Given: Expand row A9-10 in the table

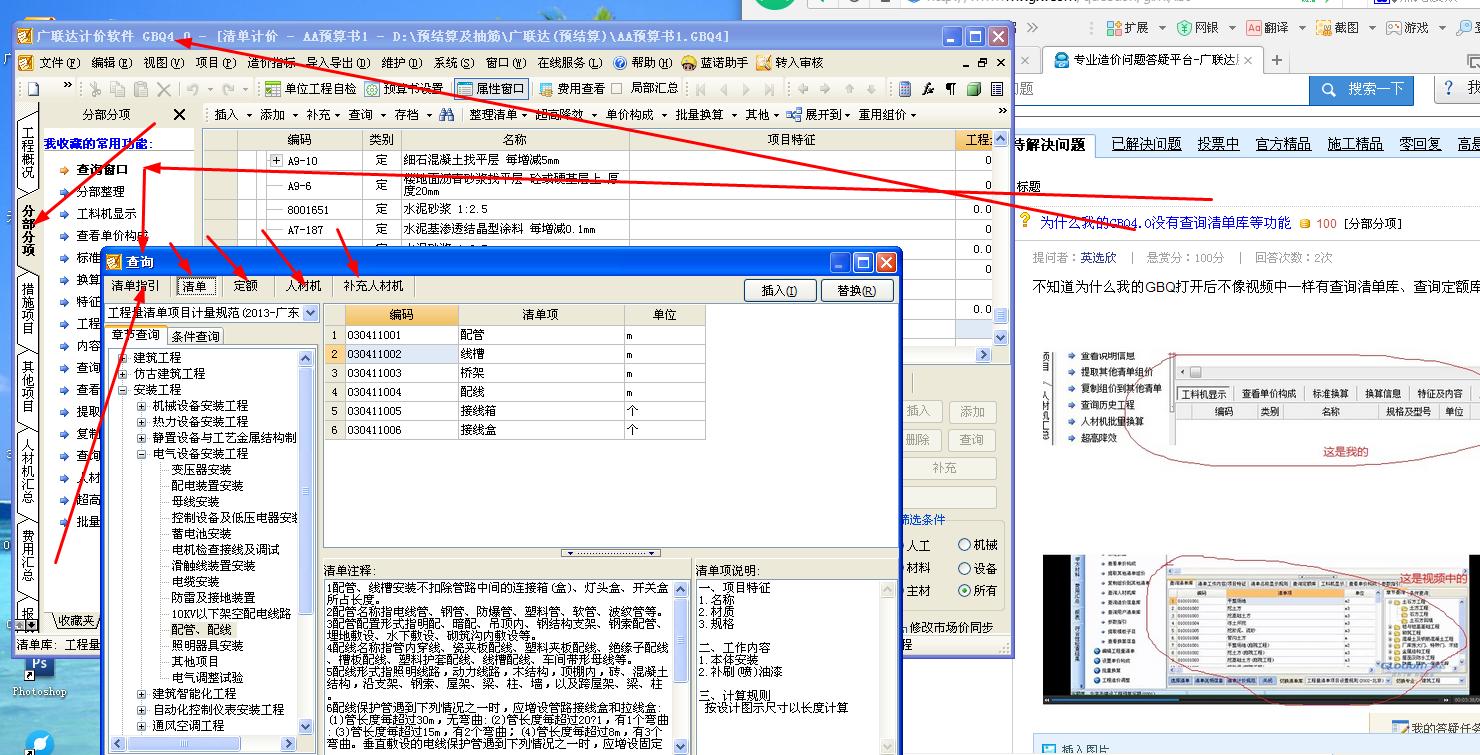Looking at the screenshot, I should (x=277, y=160).
